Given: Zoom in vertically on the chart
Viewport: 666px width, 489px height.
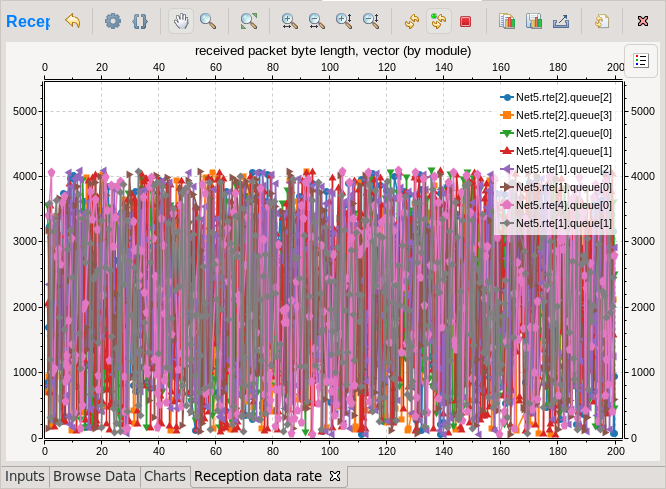Looking at the screenshot, I should click(344, 21).
